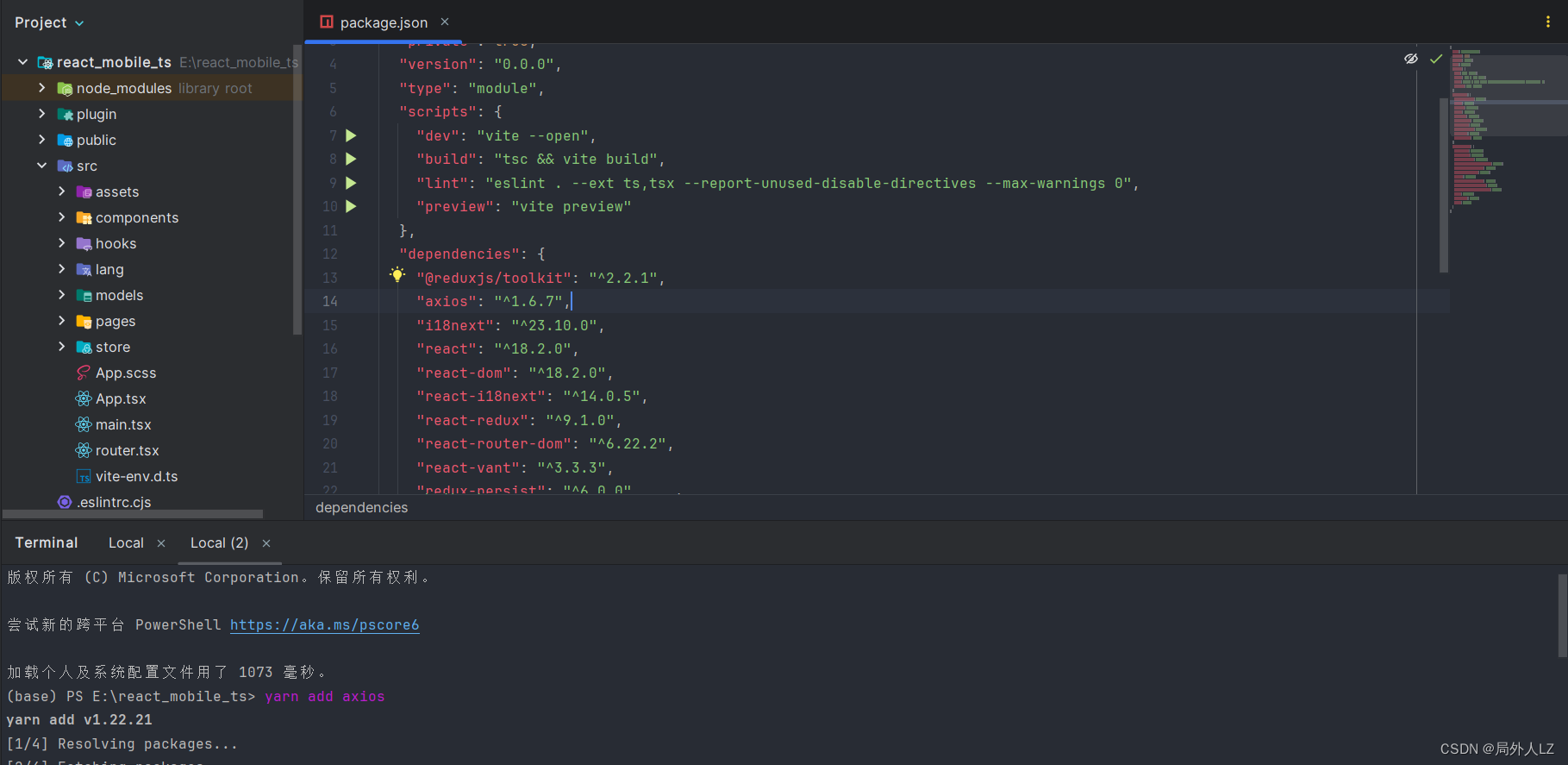Click the package.json tab file icon

tap(327, 22)
